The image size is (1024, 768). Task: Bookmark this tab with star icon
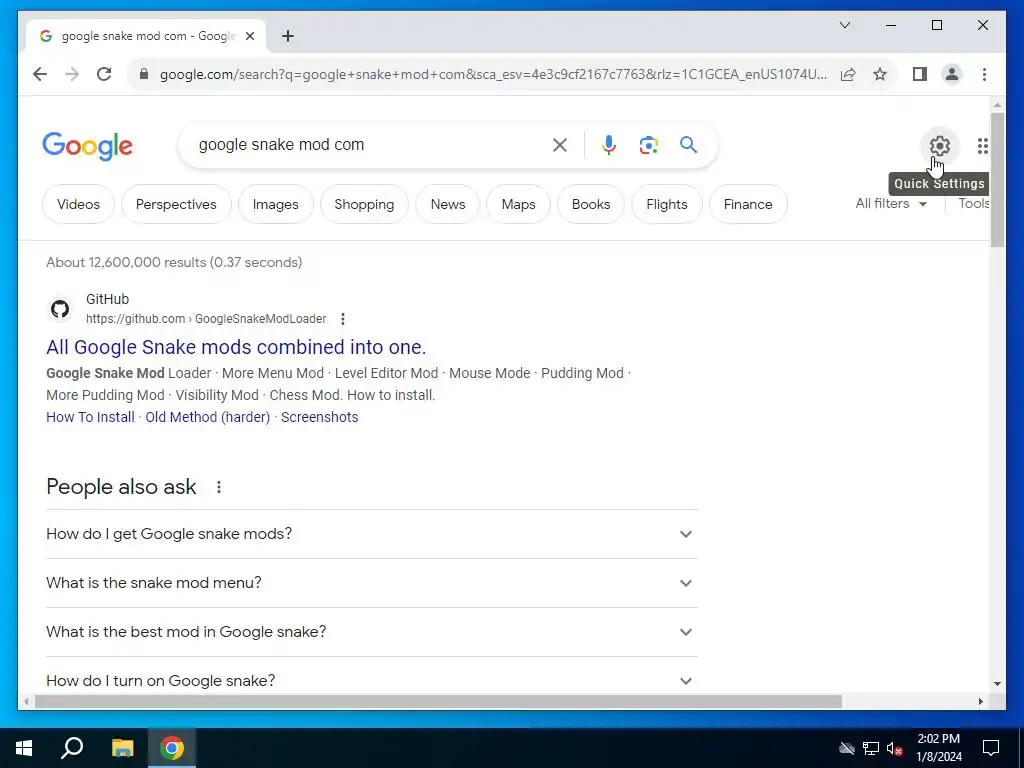point(880,74)
